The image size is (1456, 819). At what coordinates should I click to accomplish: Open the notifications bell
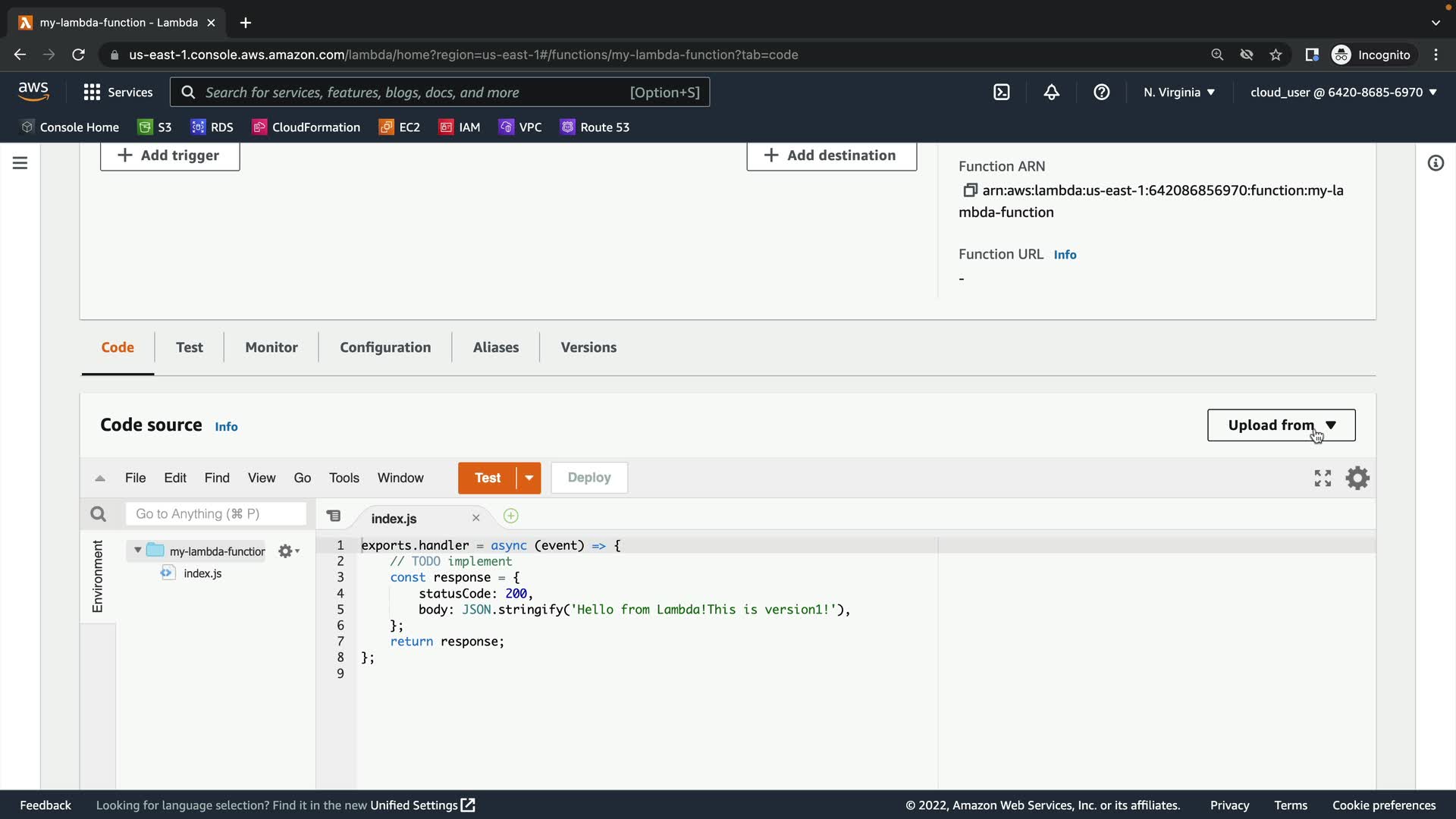[1051, 92]
